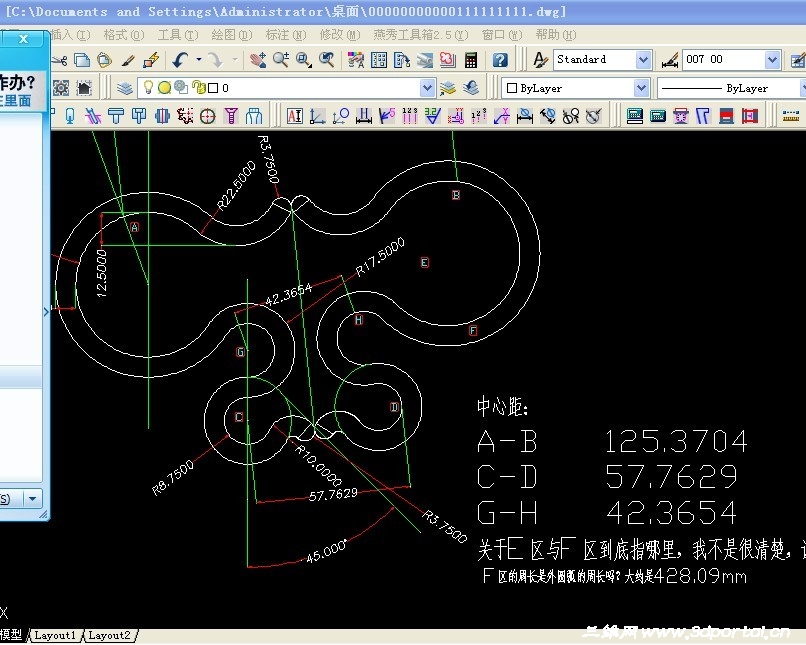Open the 绘图(D) menu

(x=232, y=35)
